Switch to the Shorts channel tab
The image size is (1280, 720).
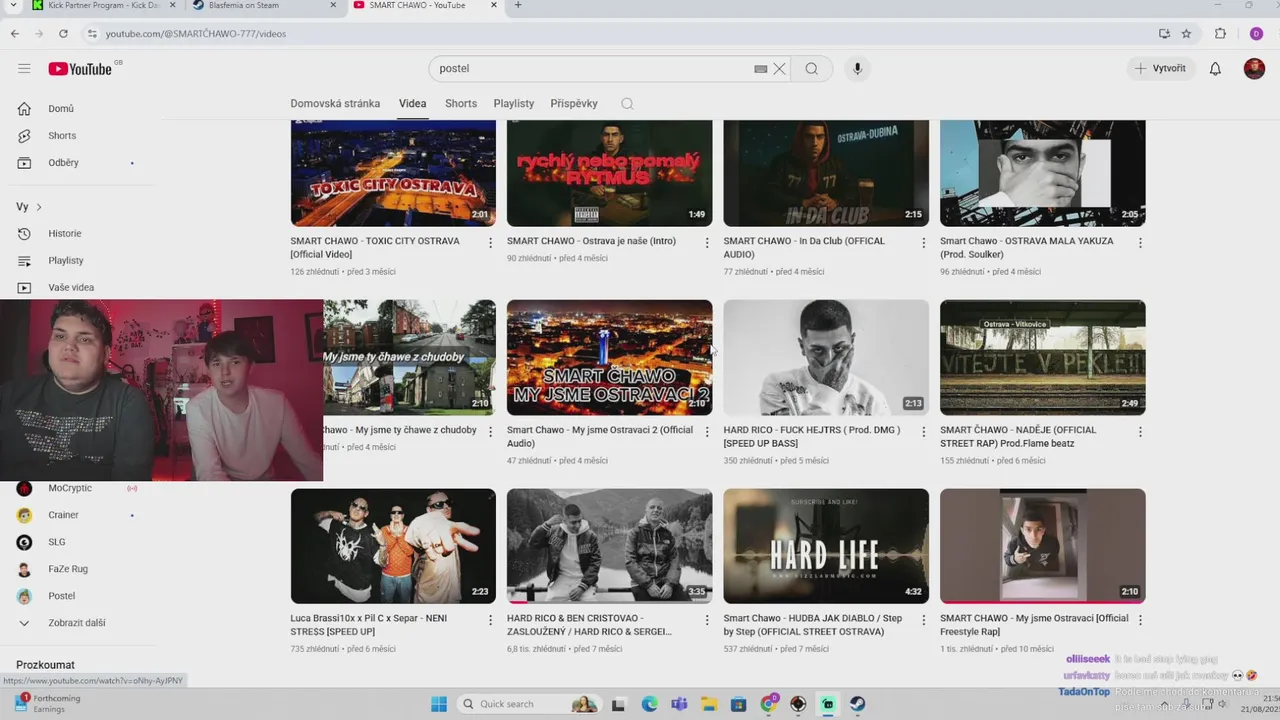(x=461, y=104)
